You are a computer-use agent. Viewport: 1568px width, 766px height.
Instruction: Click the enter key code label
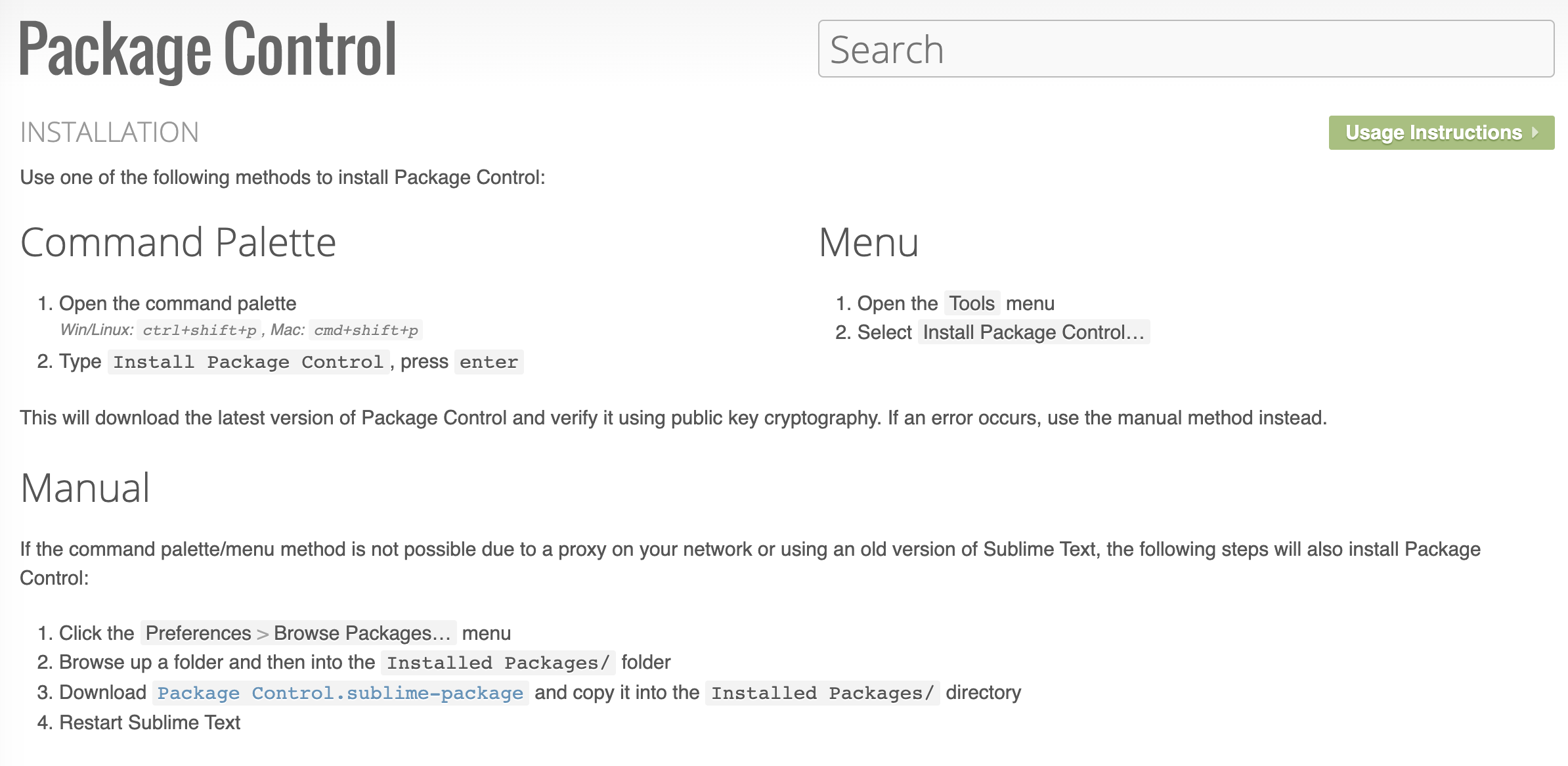(489, 362)
